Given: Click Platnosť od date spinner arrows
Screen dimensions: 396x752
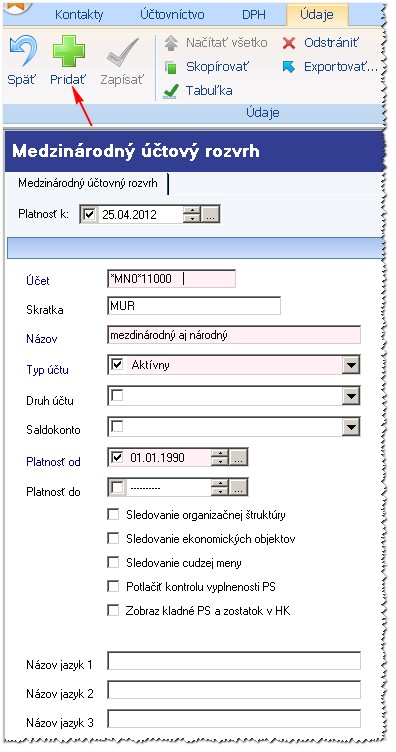Looking at the screenshot, I should click(x=220, y=458).
